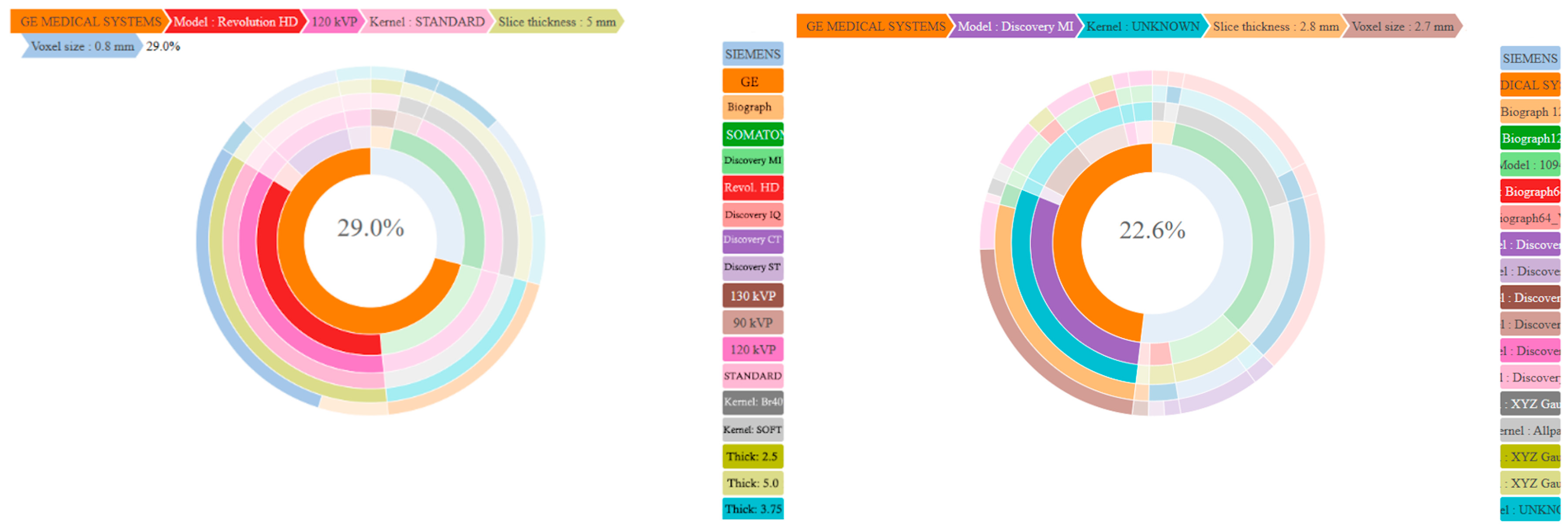
Task: Click the GE MEDICAL SYSTEMS breadcrumb above the 22.6% chart
Action: click(x=875, y=26)
